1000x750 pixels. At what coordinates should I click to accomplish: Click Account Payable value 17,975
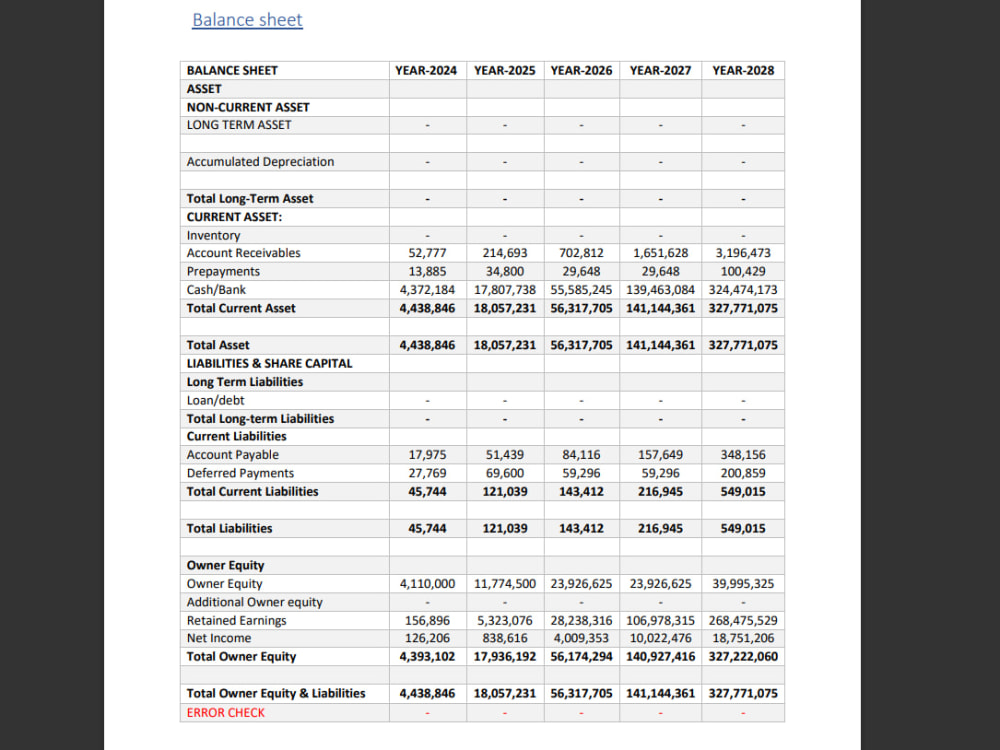coord(427,455)
